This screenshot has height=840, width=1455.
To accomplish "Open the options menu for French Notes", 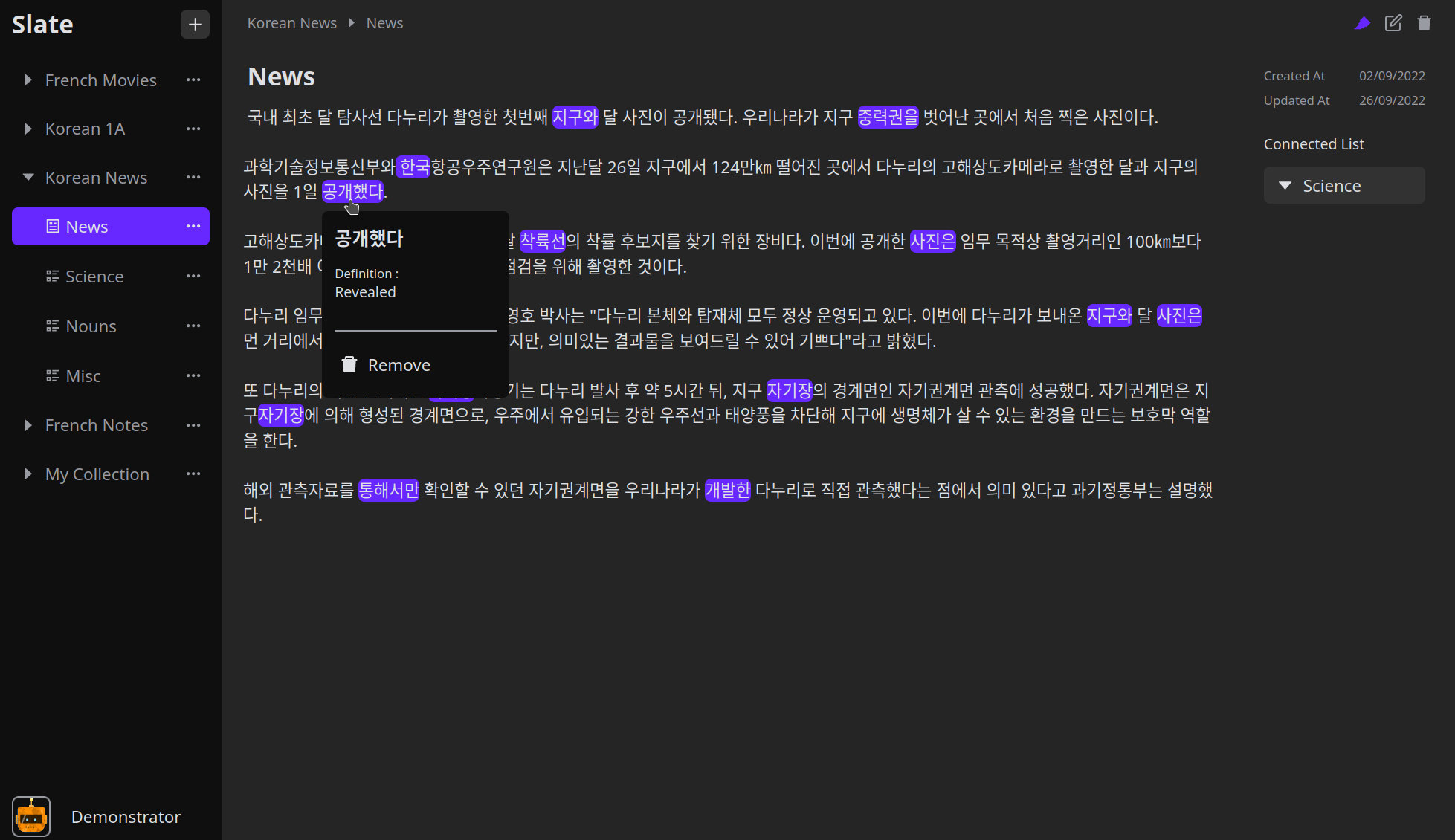I will (193, 424).
